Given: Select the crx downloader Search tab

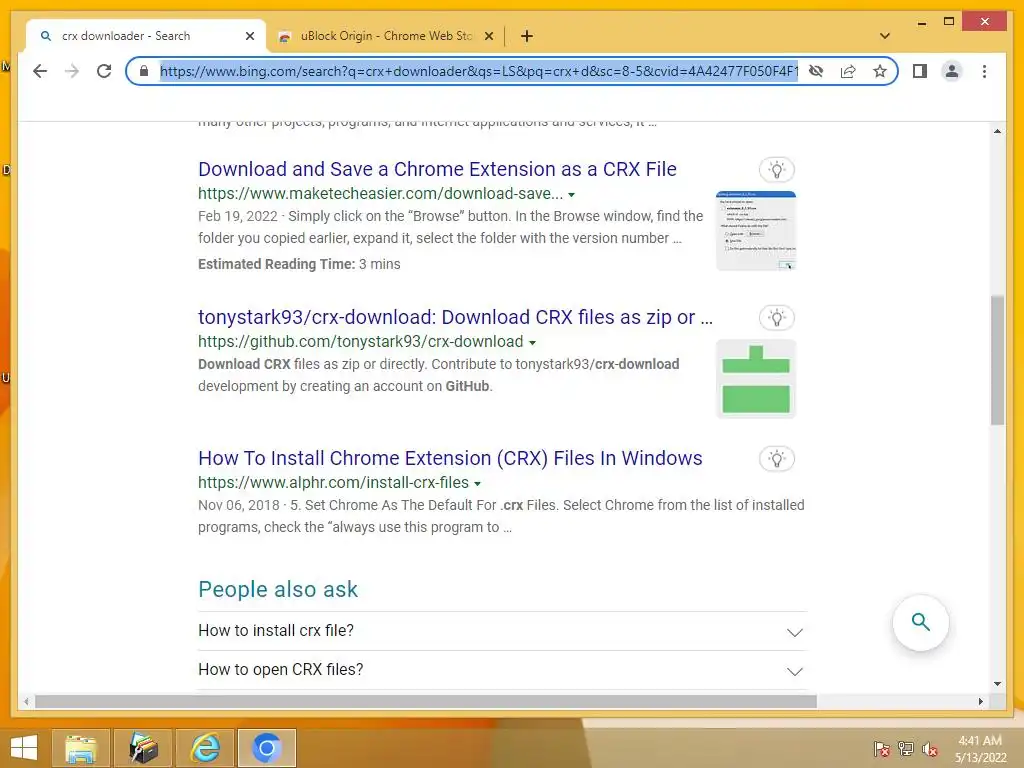Looking at the screenshot, I should 146,36.
